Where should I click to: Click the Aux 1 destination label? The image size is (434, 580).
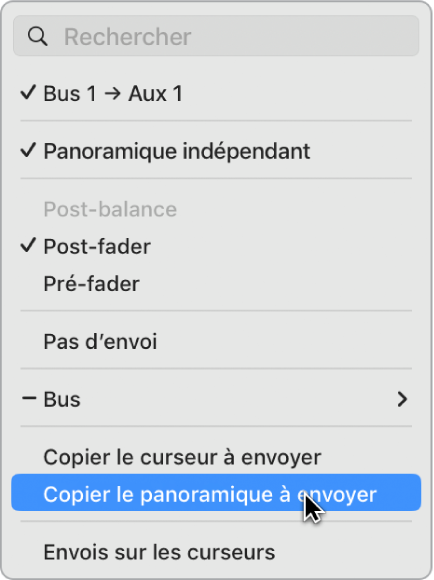click(x=155, y=94)
